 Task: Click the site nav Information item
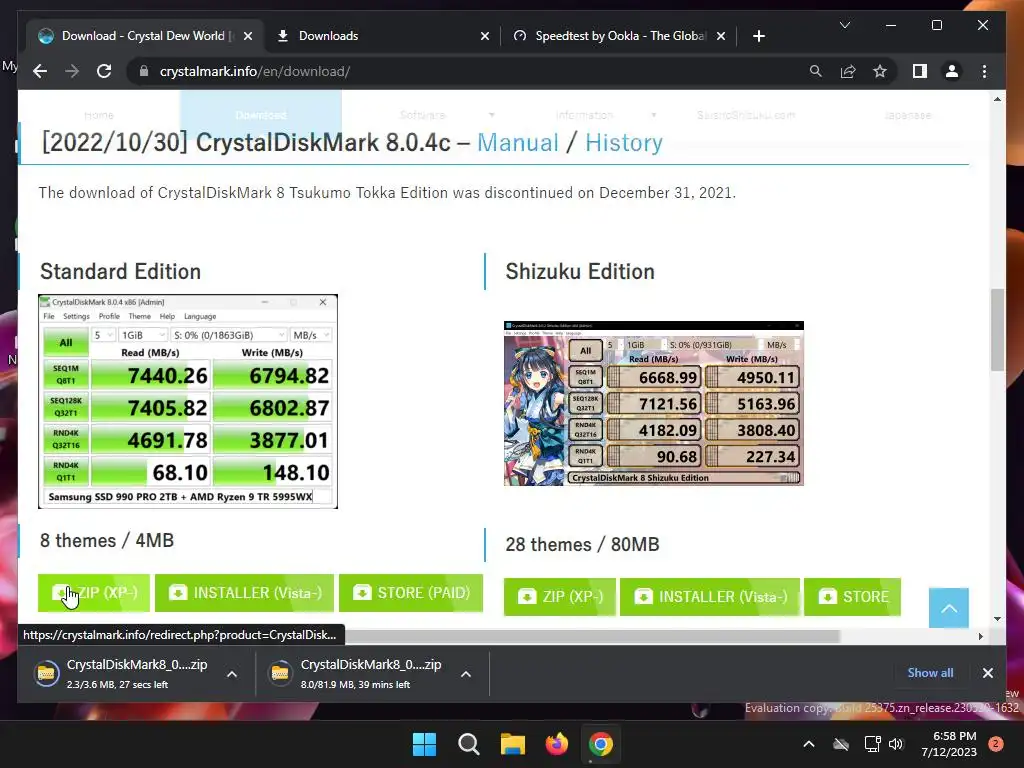pos(584,115)
